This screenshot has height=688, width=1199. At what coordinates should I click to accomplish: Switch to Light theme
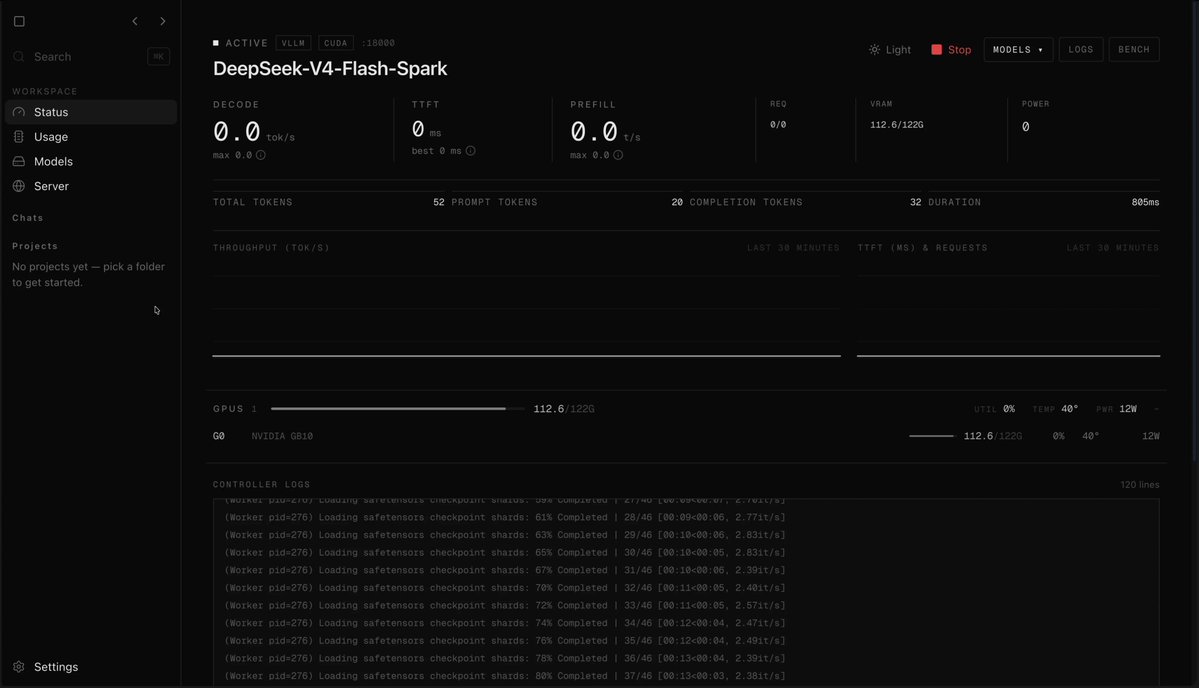pyautogui.click(x=890, y=50)
